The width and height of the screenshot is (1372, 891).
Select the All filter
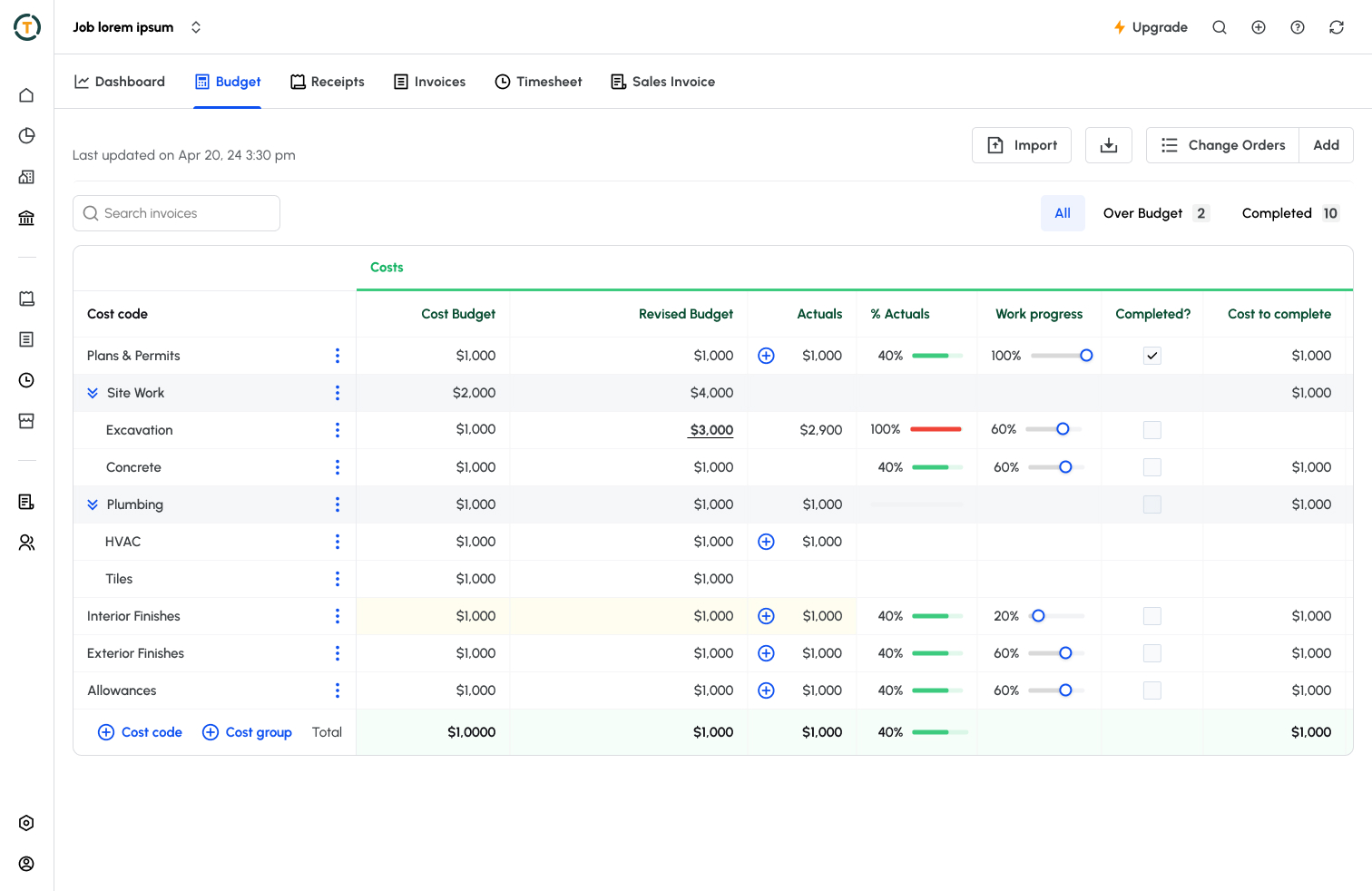click(x=1063, y=213)
